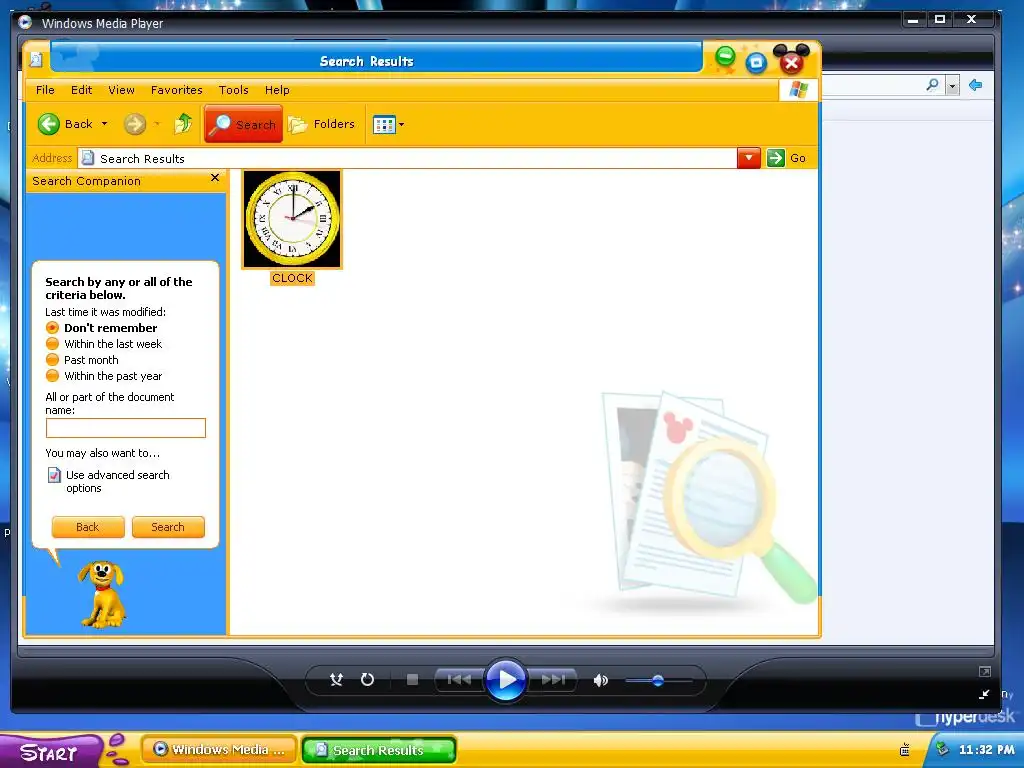Click the Media Player volume slider
The width and height of the screenshot is (1024, 768).
pos(658,680)
